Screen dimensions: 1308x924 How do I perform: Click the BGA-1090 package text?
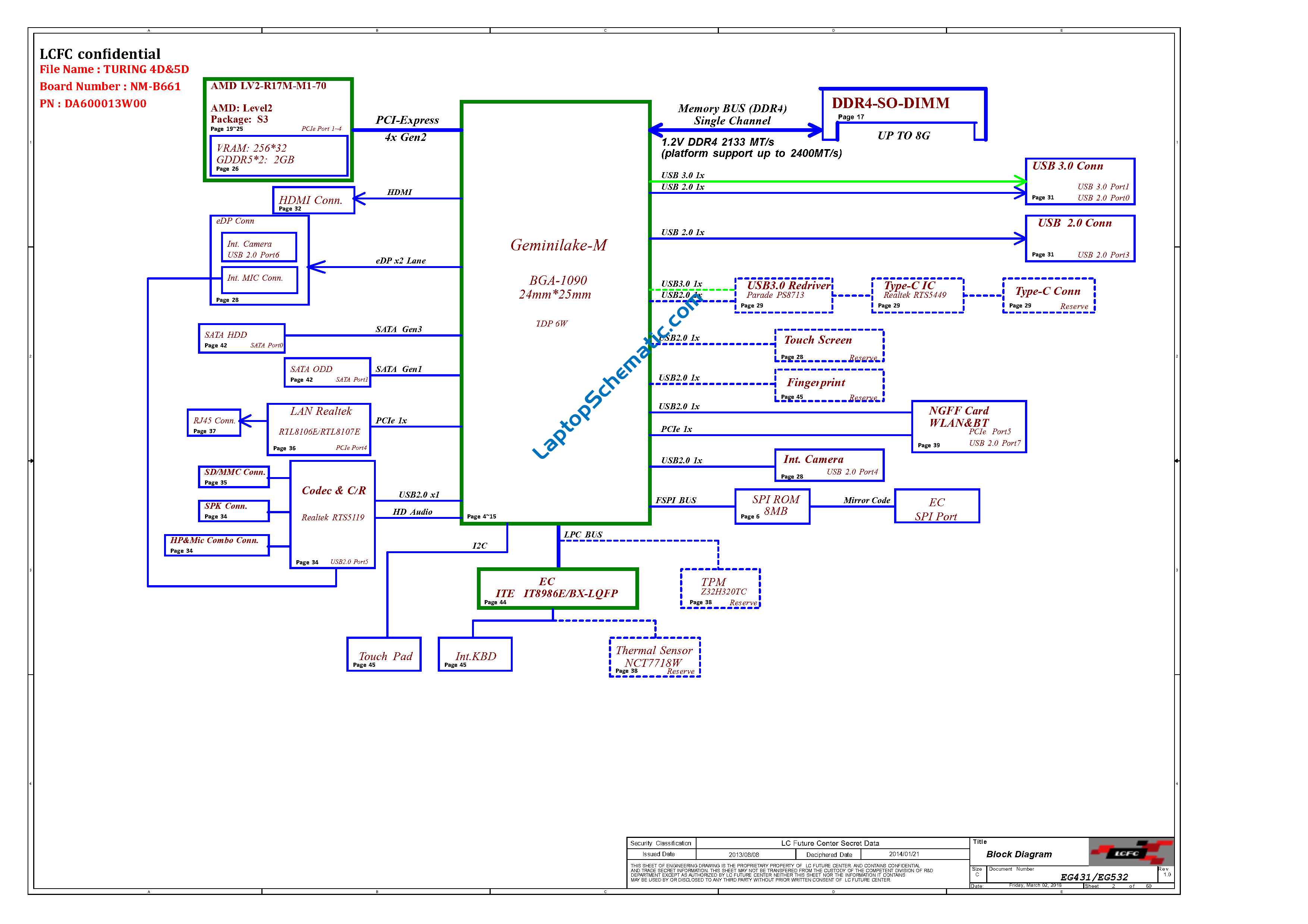[x=558, y=281]
